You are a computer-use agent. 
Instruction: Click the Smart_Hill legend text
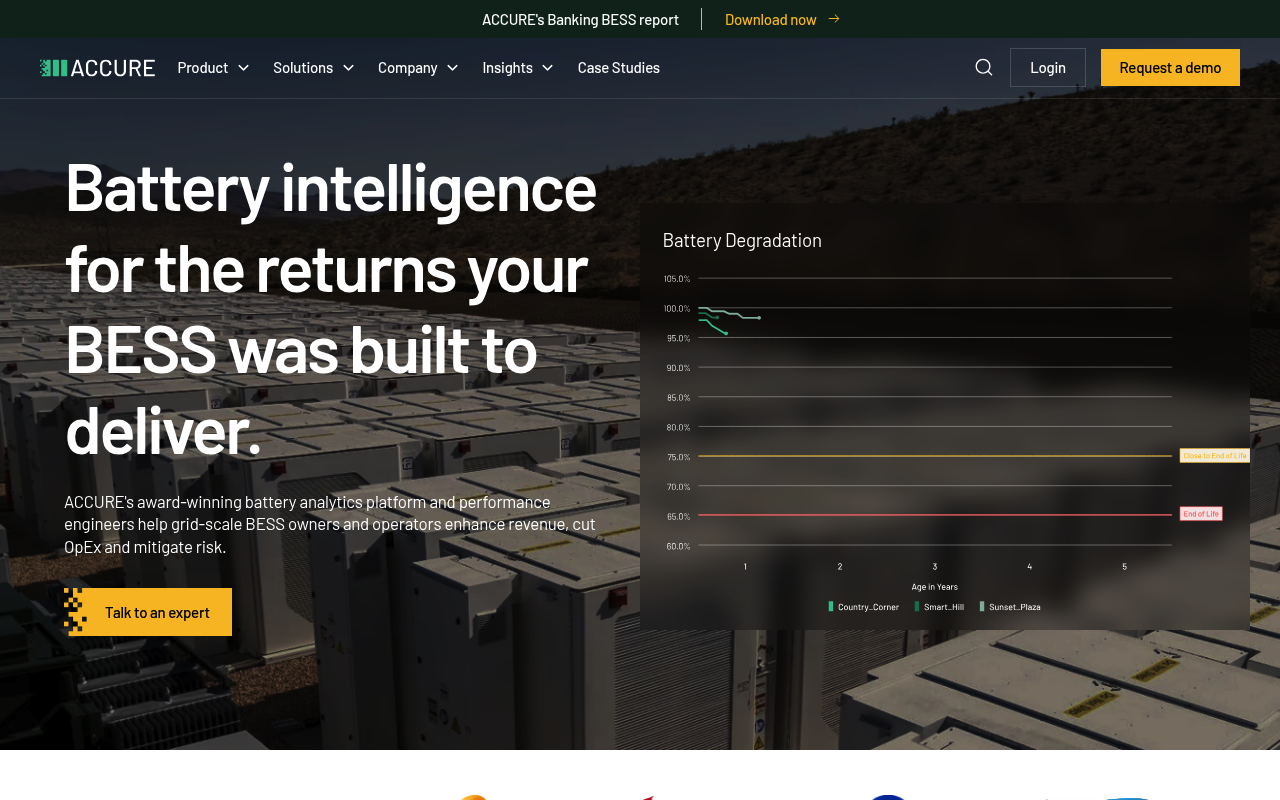click(944, 607)
